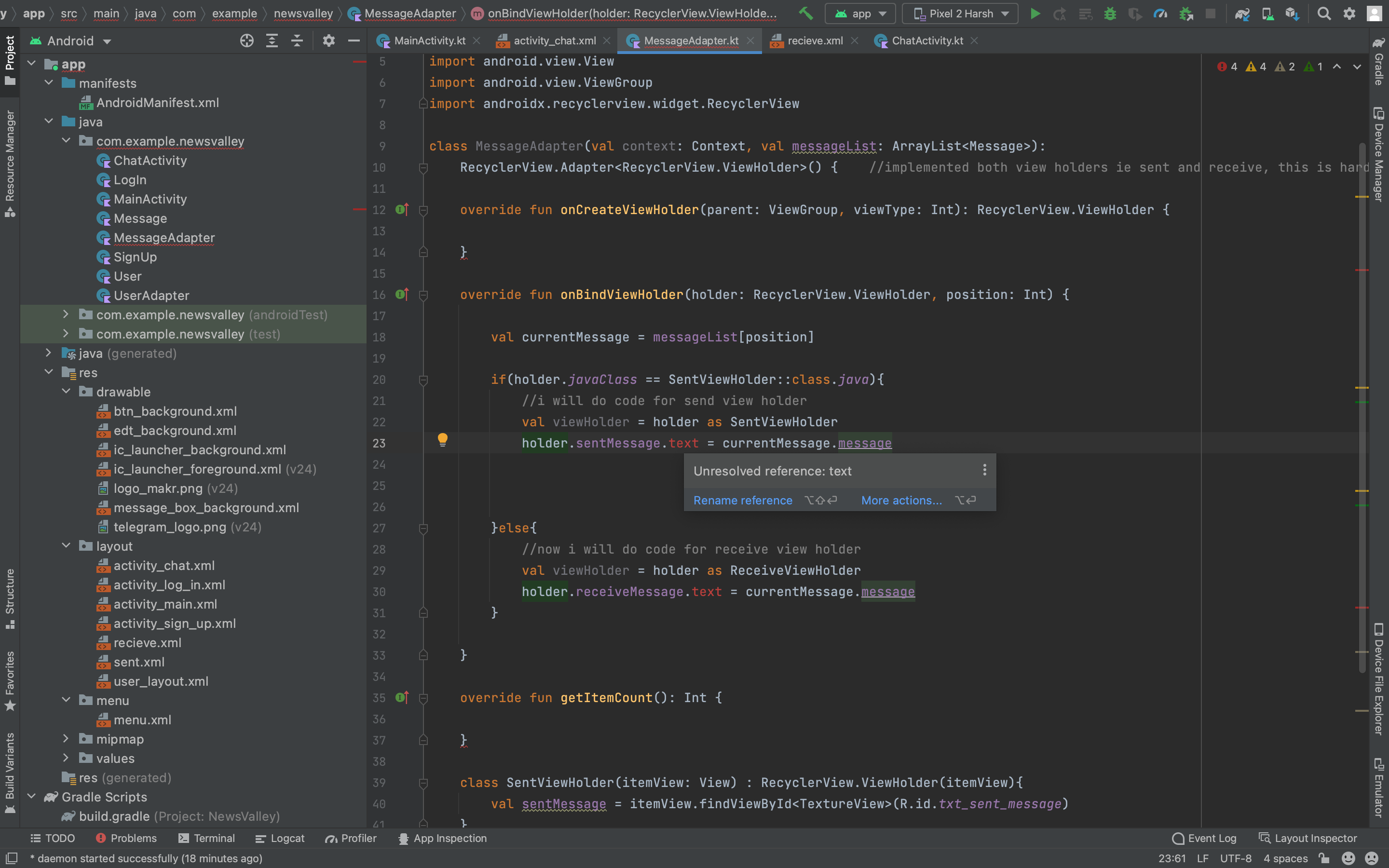Click Select Opened File target icon
This screenshot has height=868, width=1389.
point(247,41)
